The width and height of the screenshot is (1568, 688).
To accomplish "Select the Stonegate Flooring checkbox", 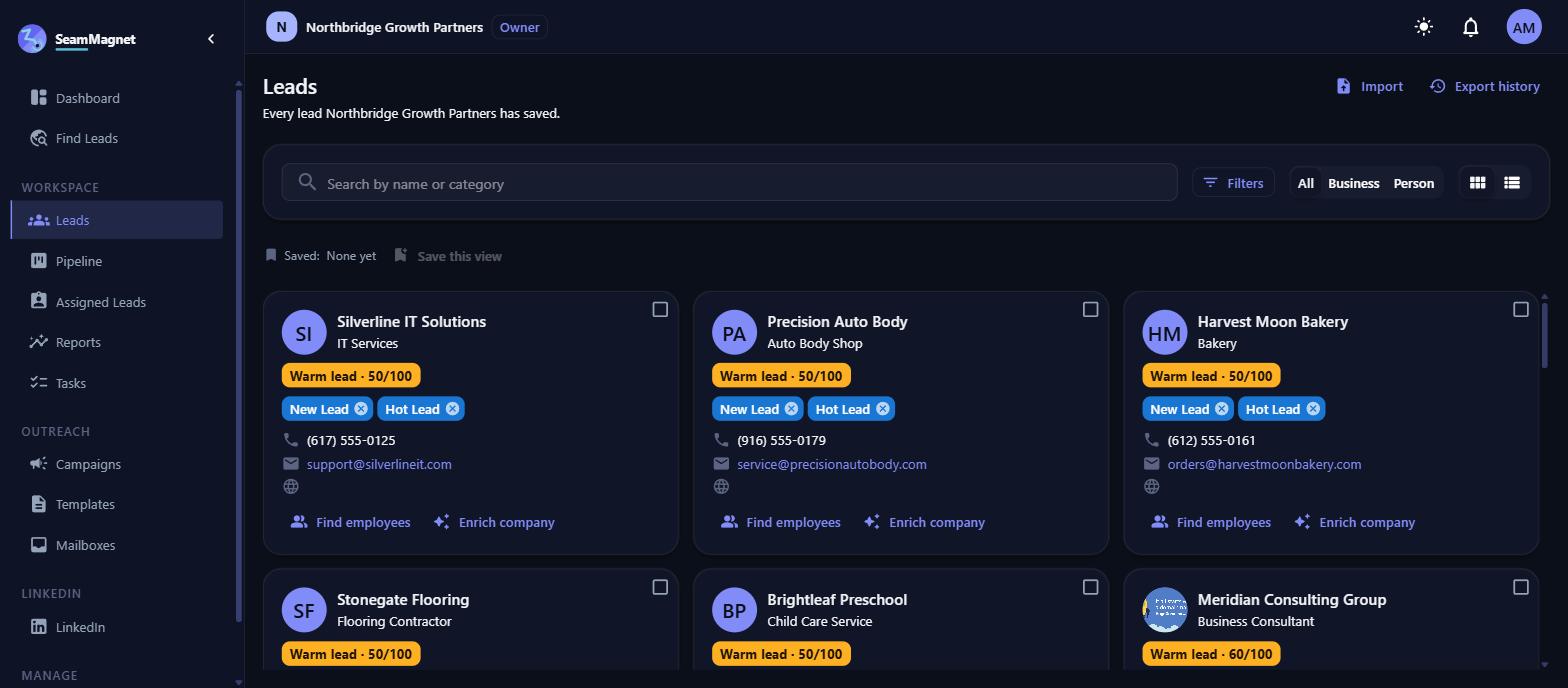I will click(660, 588).
